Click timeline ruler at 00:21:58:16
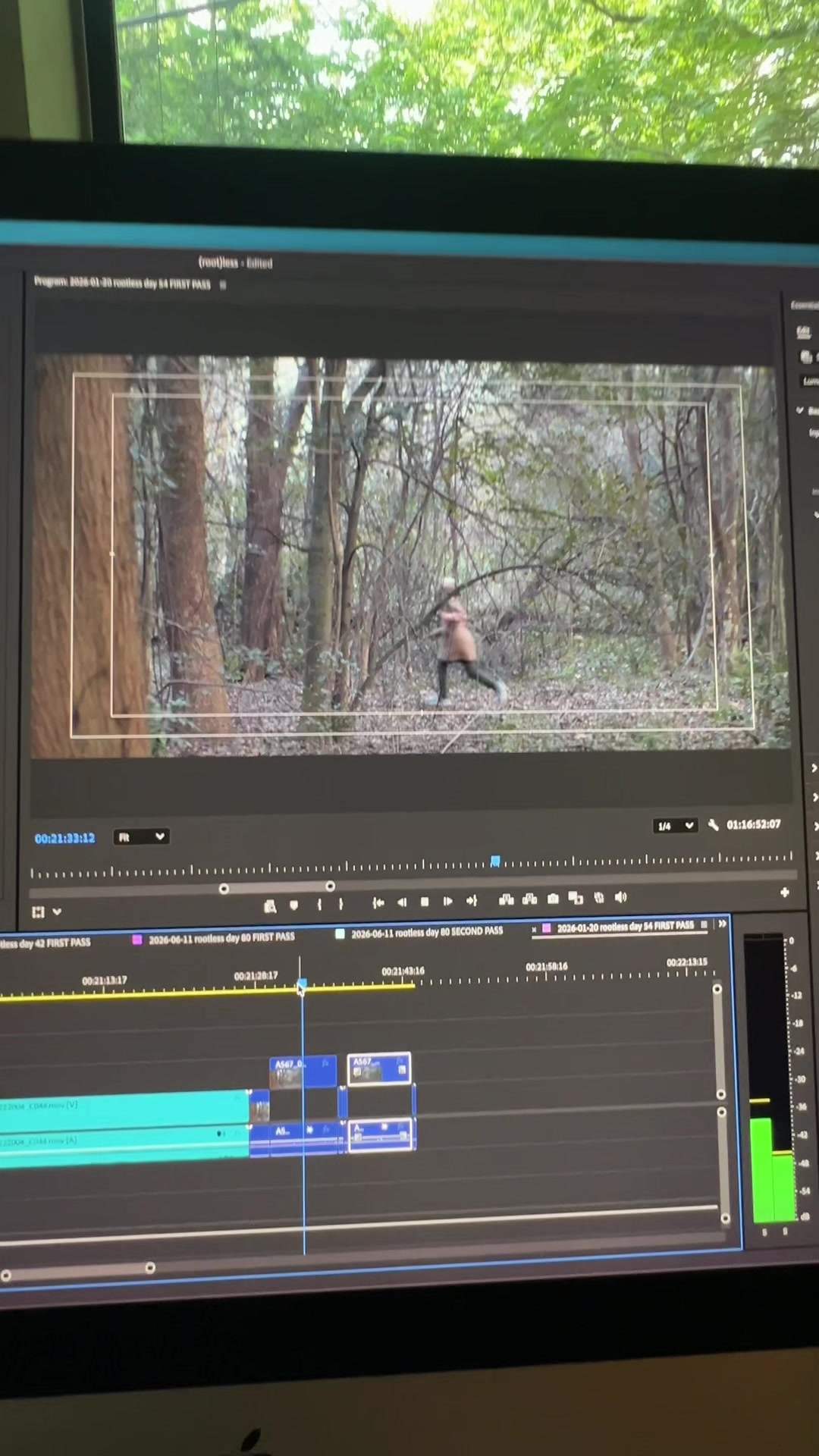 pyautogui.click(x=547, y=967)
